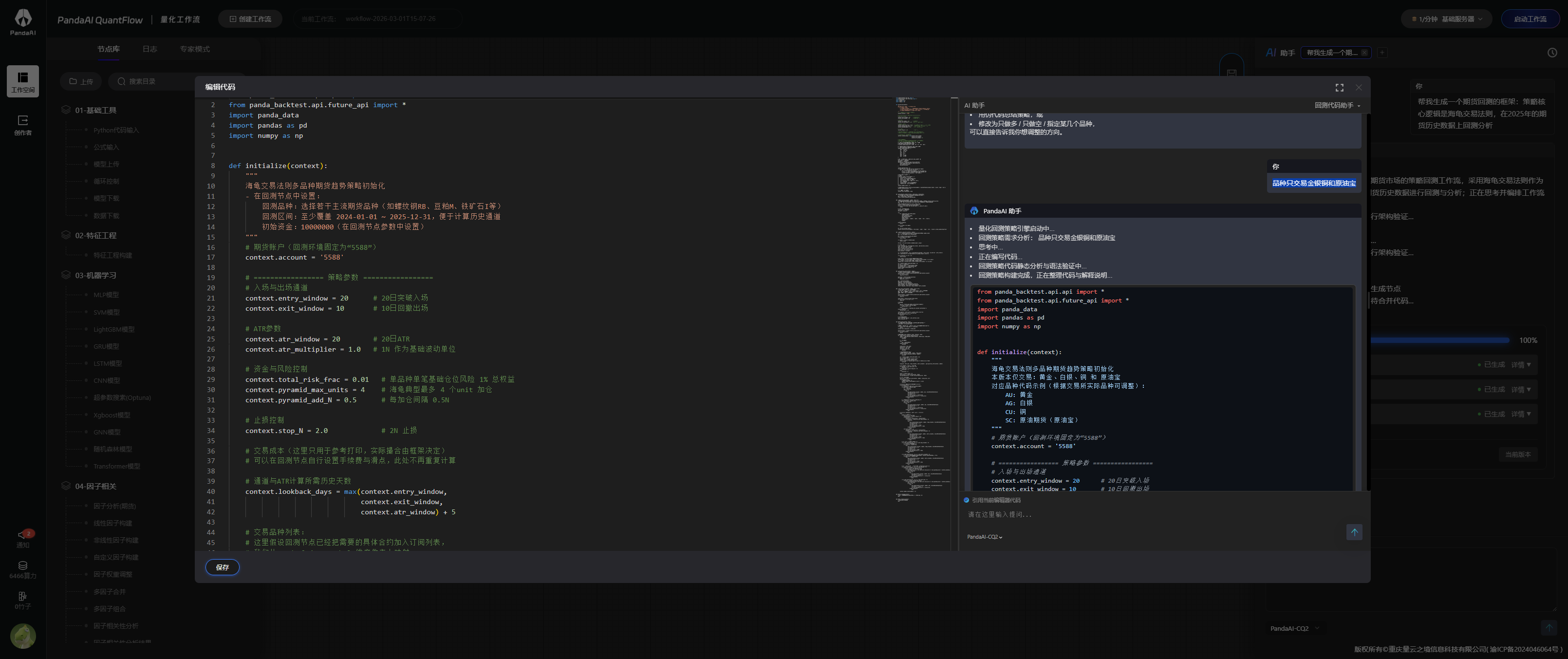Click the 创建工作流 button
1568x659 pixels.
[x=250, y=19]
